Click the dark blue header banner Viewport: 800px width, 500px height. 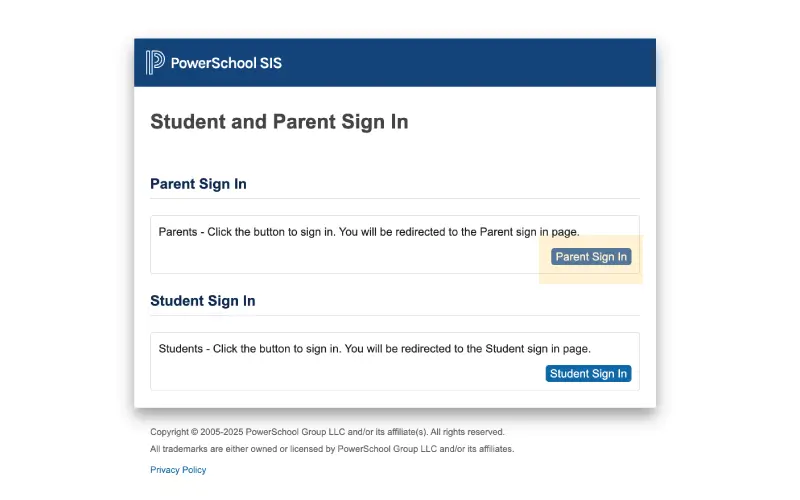395,62
